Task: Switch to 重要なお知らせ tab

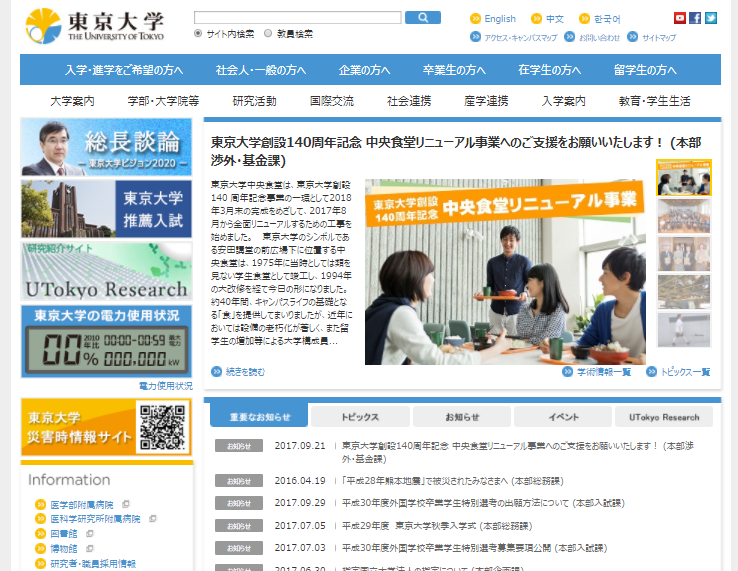Action: tap(259, 416)
